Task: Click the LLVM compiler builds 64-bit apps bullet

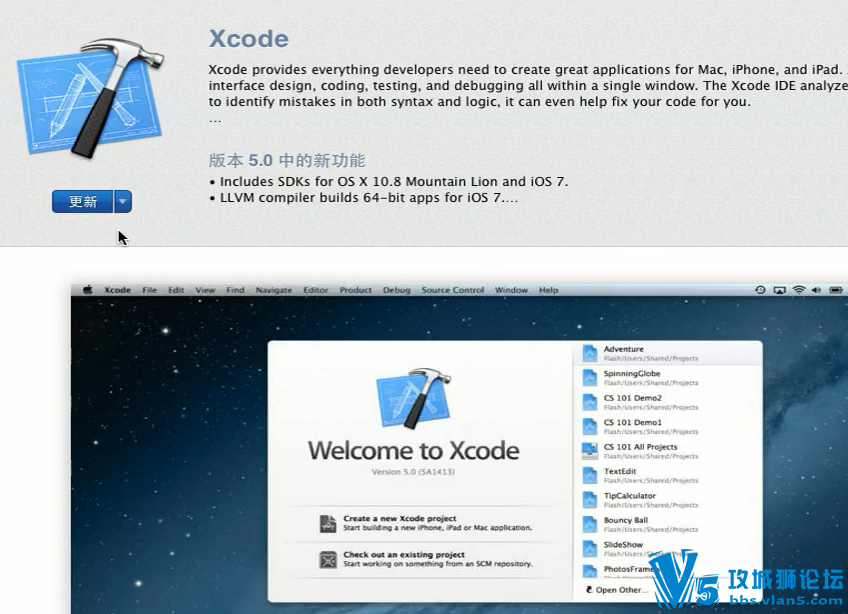Action: point(363,198)
